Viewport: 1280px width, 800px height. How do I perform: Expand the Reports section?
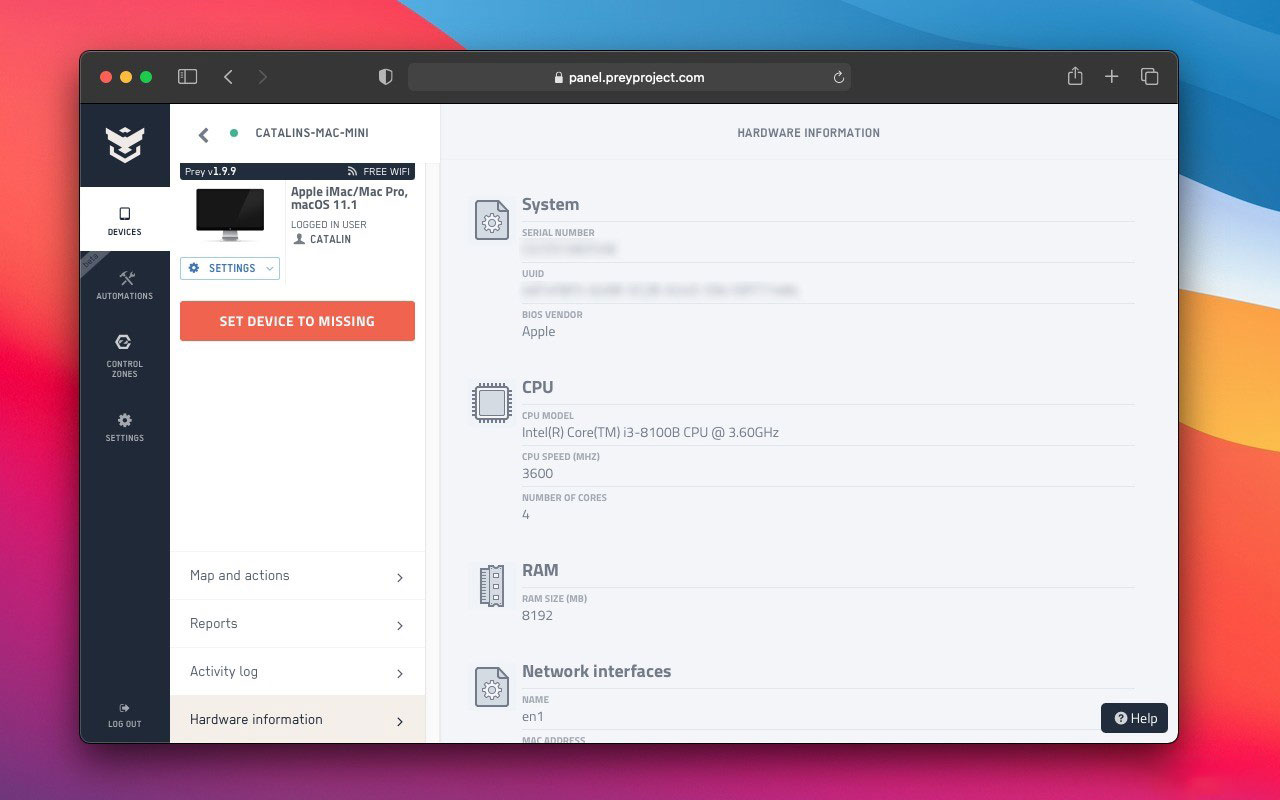tap(298, 624)
